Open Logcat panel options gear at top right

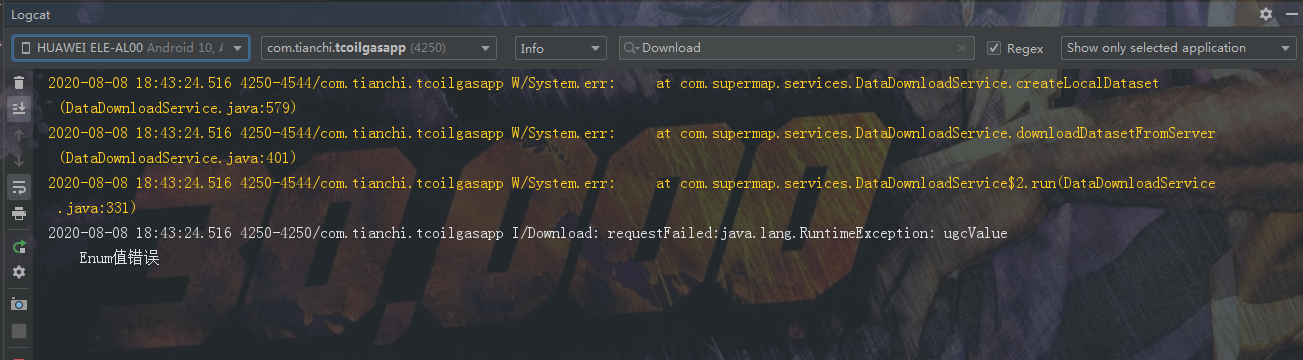click(1265, 14)
